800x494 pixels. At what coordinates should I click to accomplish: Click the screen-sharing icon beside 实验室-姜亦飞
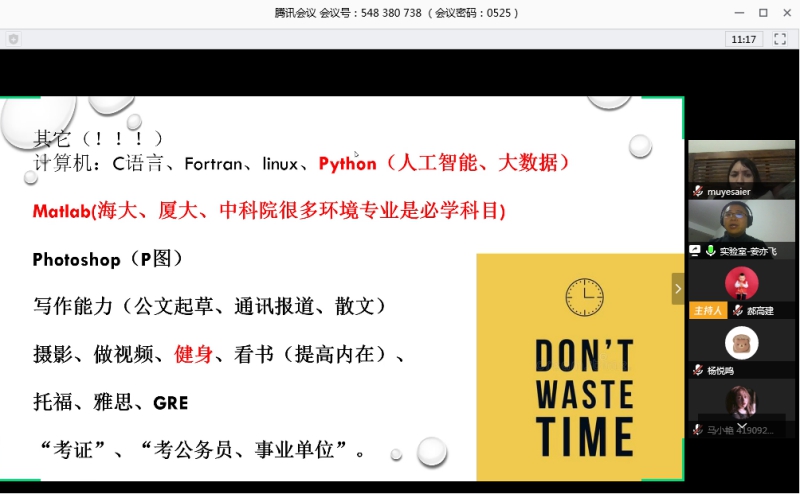pyautogui.click(x=695, y=250)
